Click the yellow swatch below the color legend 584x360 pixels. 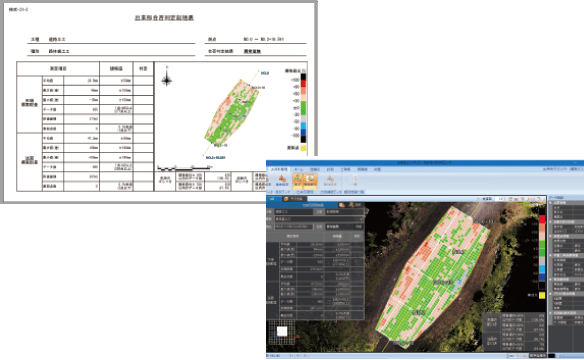[x=542, y=295]
